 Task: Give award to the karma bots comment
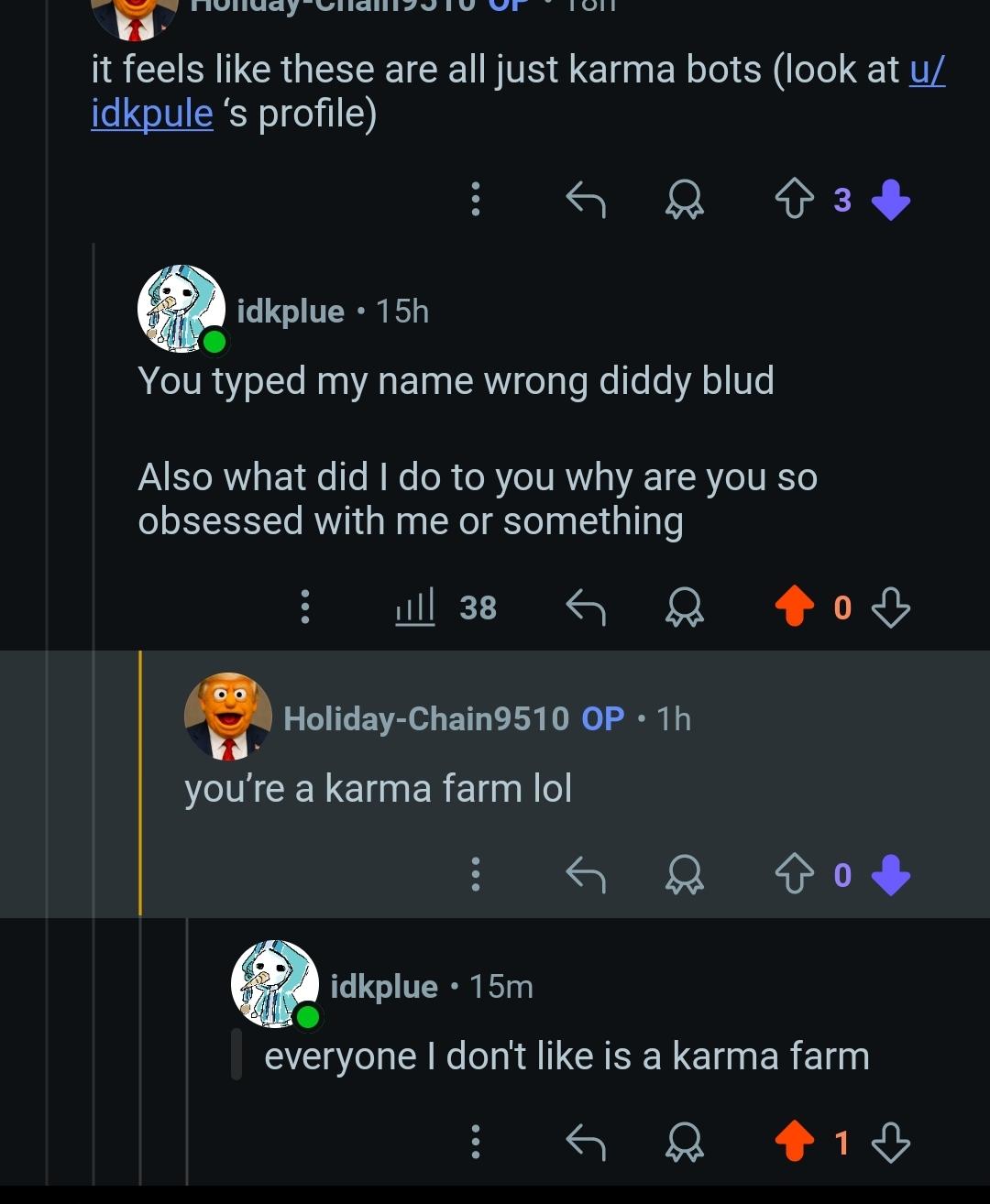684,199
